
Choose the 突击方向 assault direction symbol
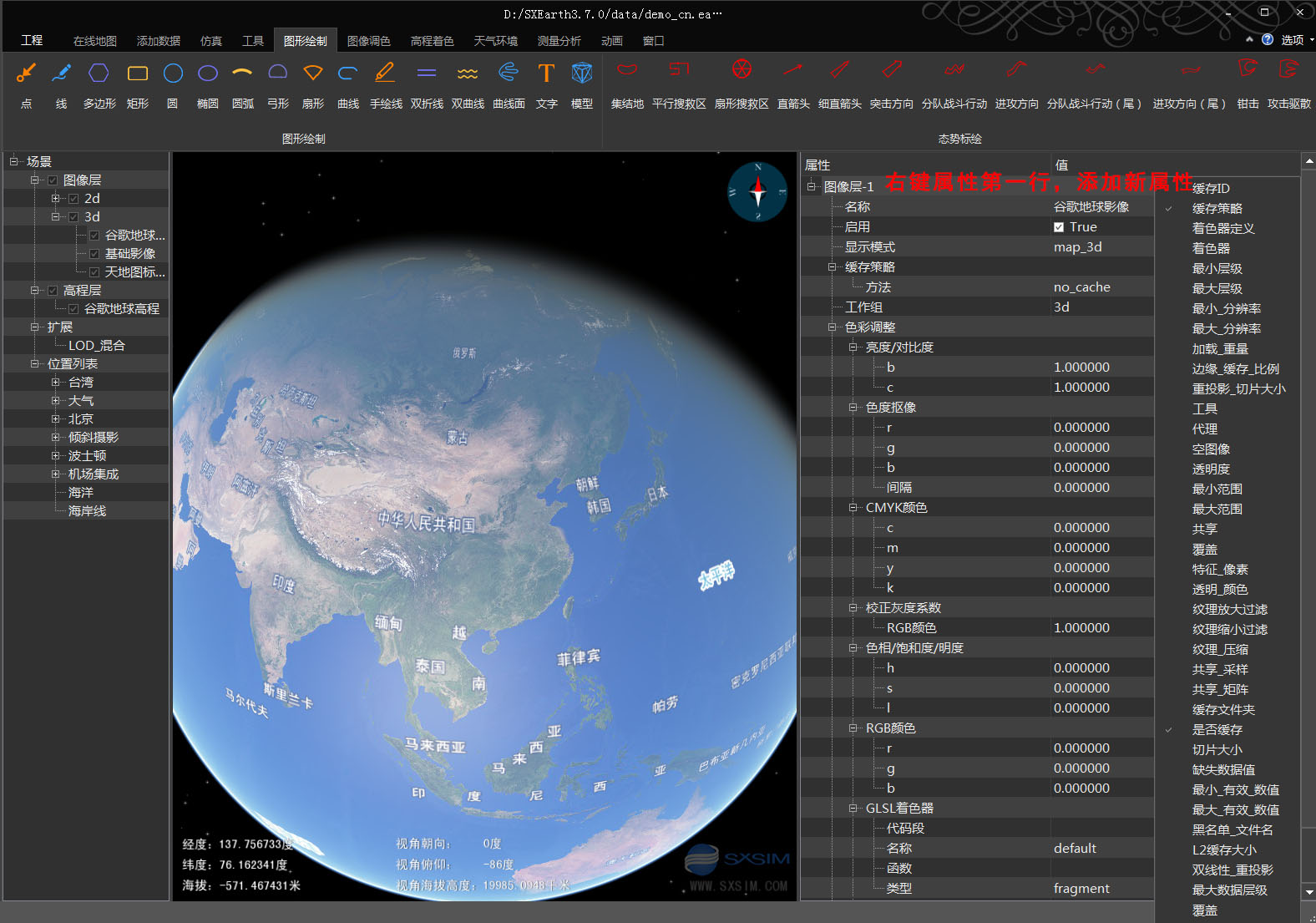coord(892,85)
